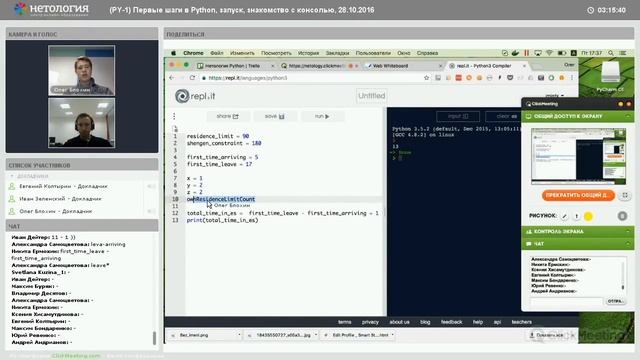
Task: Open the История menu
Action: pyautogui.click(x=308, y=53)
